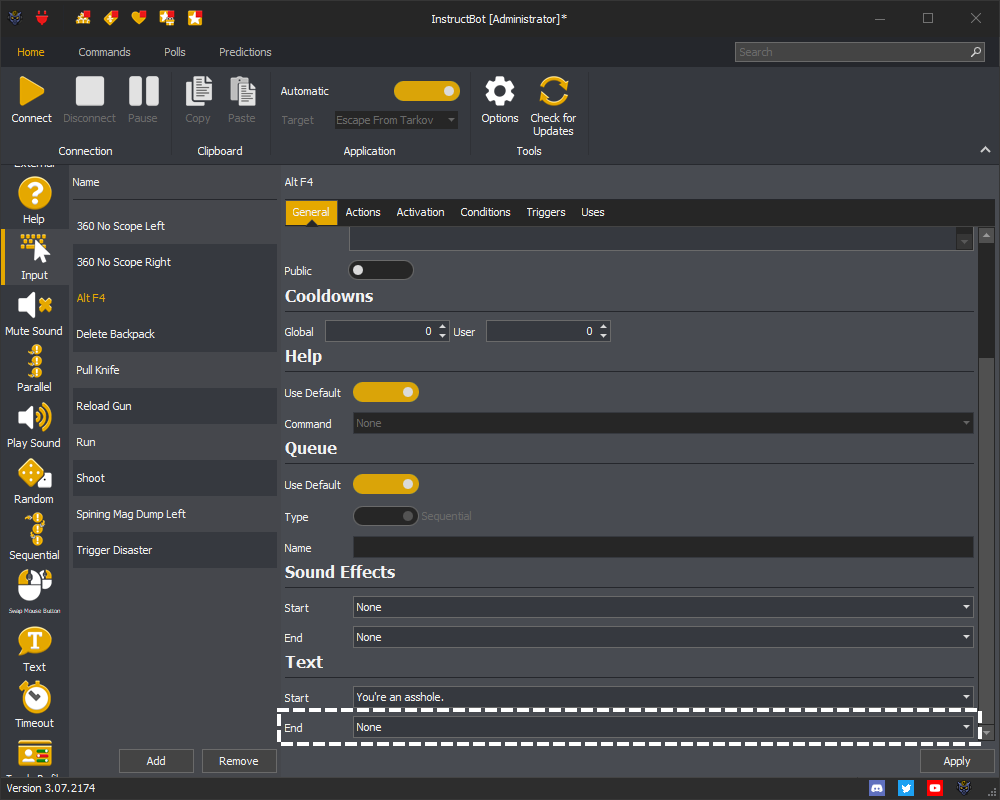Toggle the Public switch
This screenshot has height=800, width=1000.
tap(381, 270)
